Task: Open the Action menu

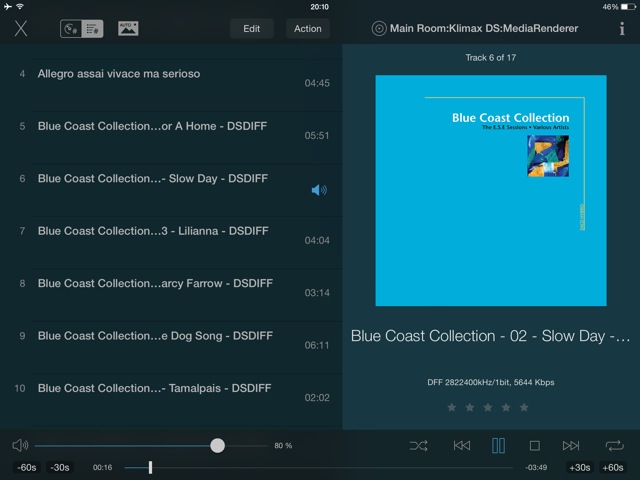Action: coord(308,29)
